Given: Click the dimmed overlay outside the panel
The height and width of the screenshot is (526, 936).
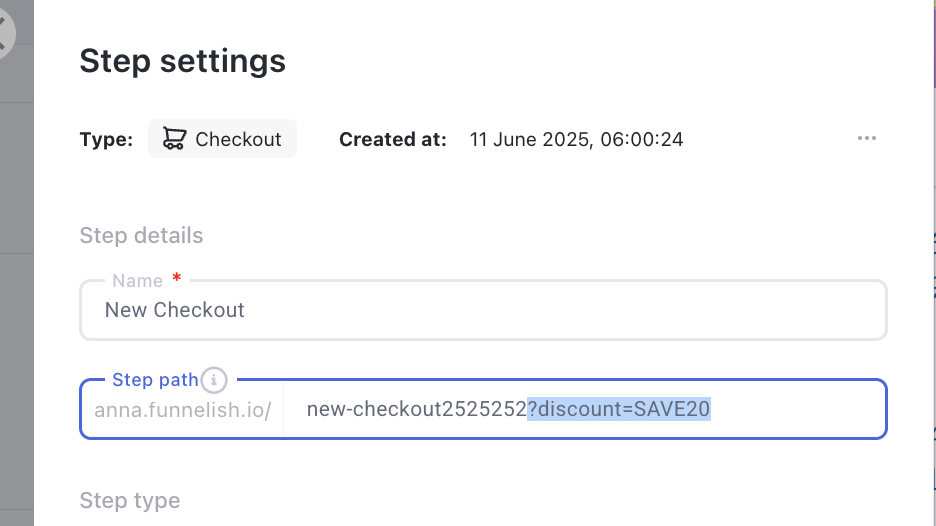Looking at the screenshot, I should pyautogui.click(x=15, y=300).
